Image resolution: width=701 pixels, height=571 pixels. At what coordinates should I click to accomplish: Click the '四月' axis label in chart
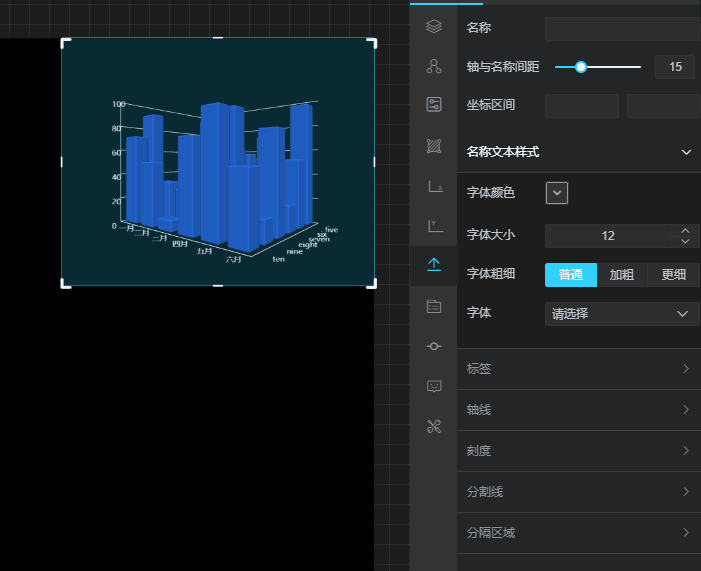180,244
